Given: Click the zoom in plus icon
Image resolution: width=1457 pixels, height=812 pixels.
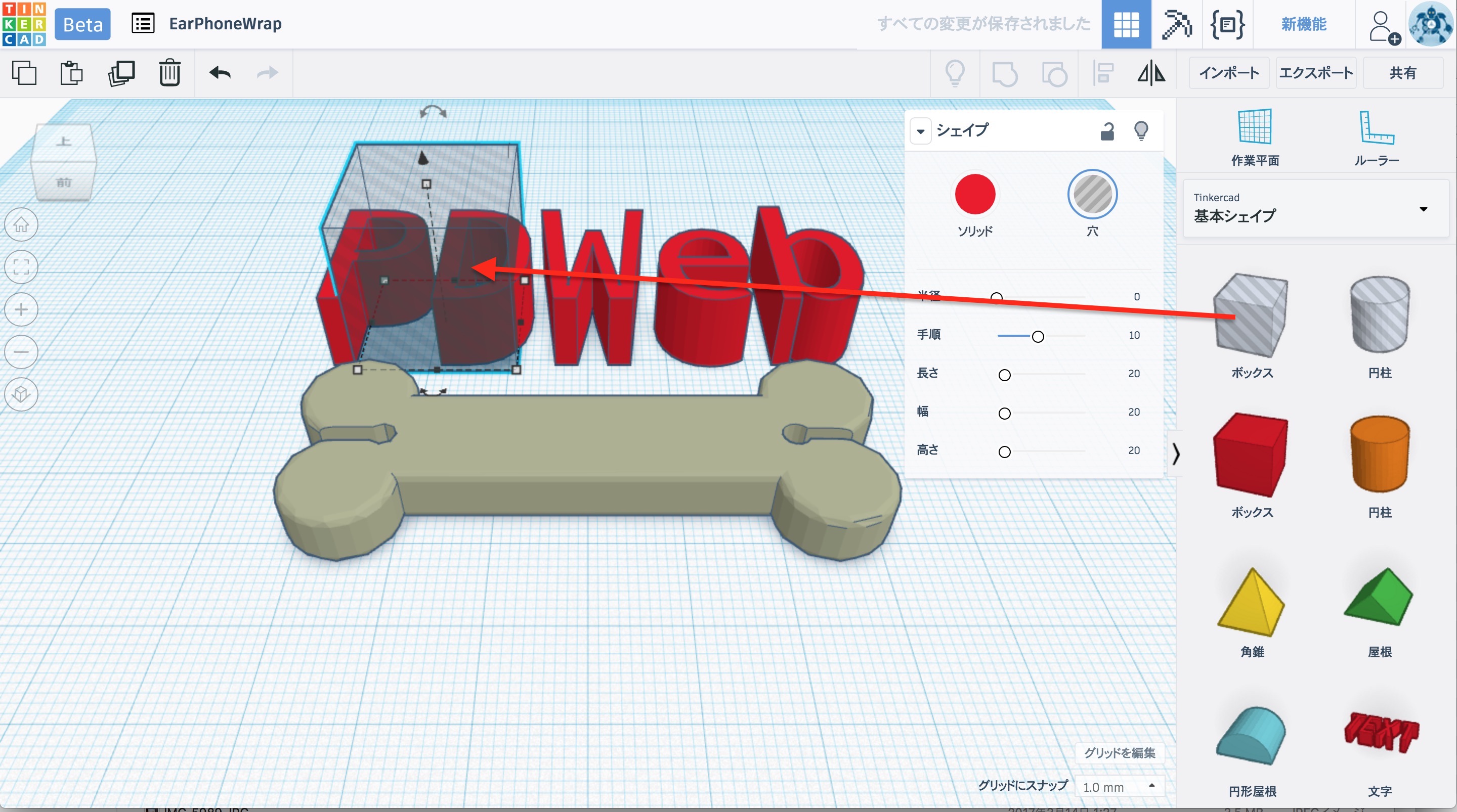Looking at the screenshot, I should point(21,309).
